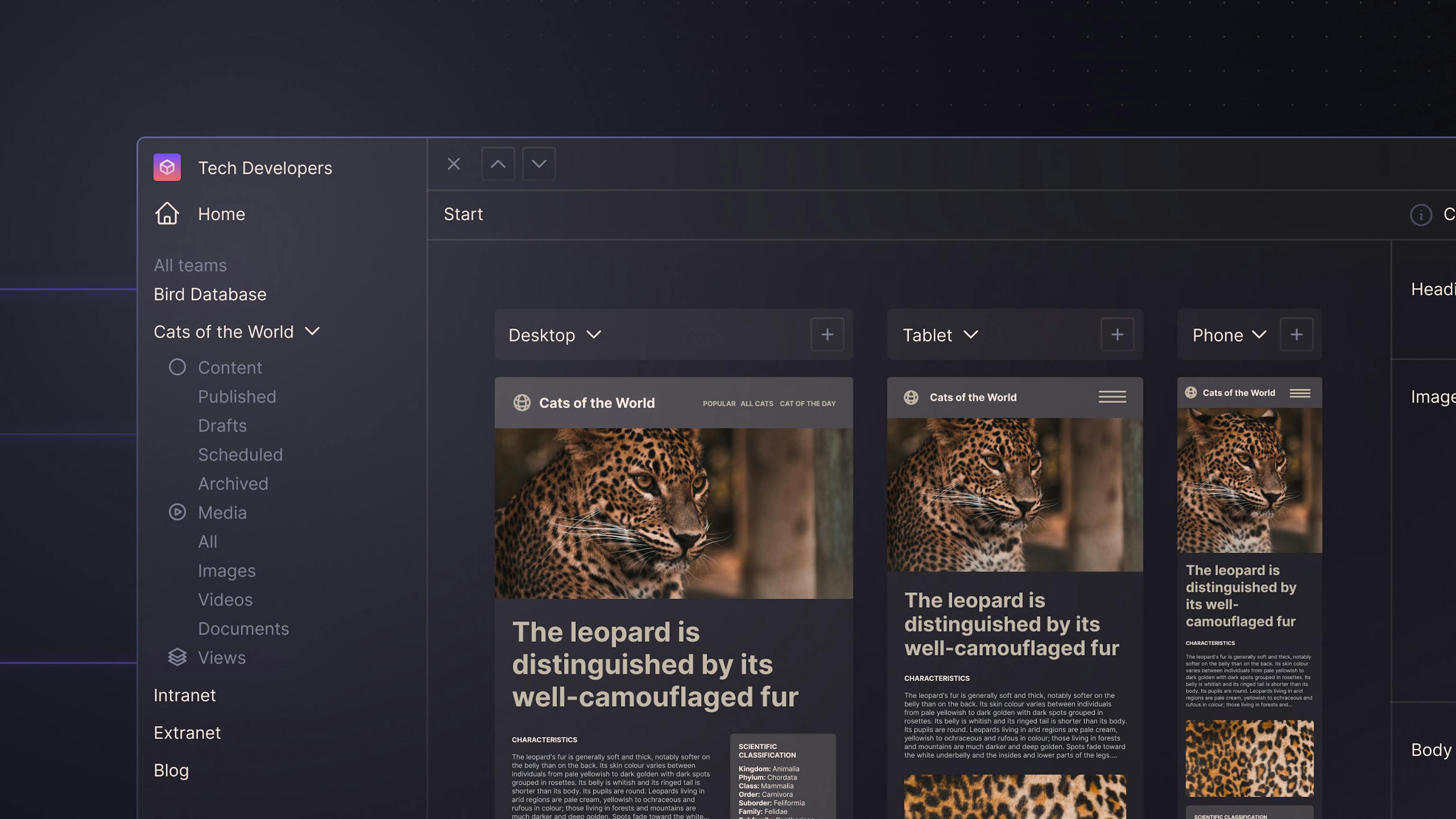Image resolution: width=1456 pixels, height=819 pixels.
Task: Click Scientific Classification box in Desktop preview
Action: tap(783, 777)
